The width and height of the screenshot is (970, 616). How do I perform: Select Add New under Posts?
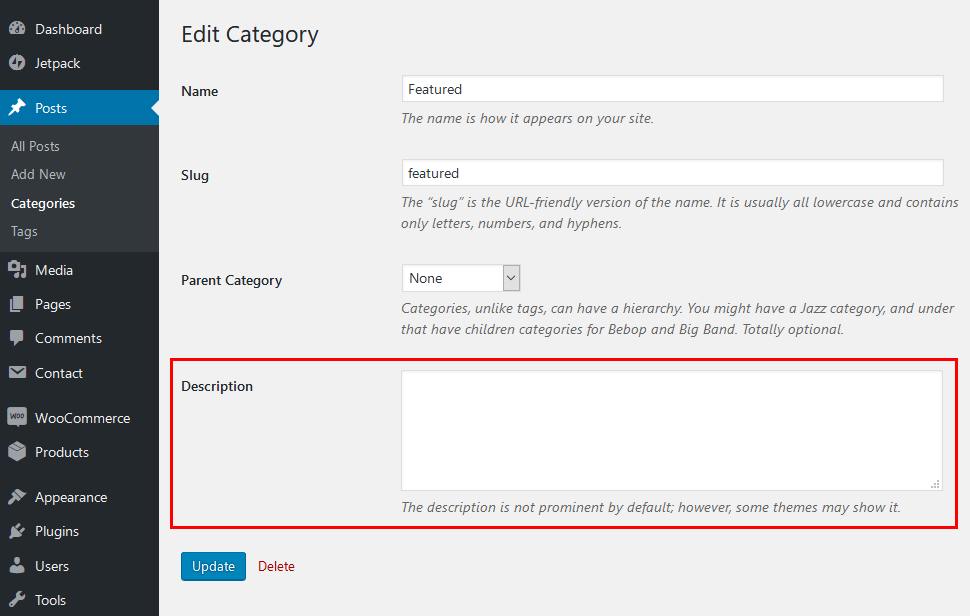coord(38,174)
